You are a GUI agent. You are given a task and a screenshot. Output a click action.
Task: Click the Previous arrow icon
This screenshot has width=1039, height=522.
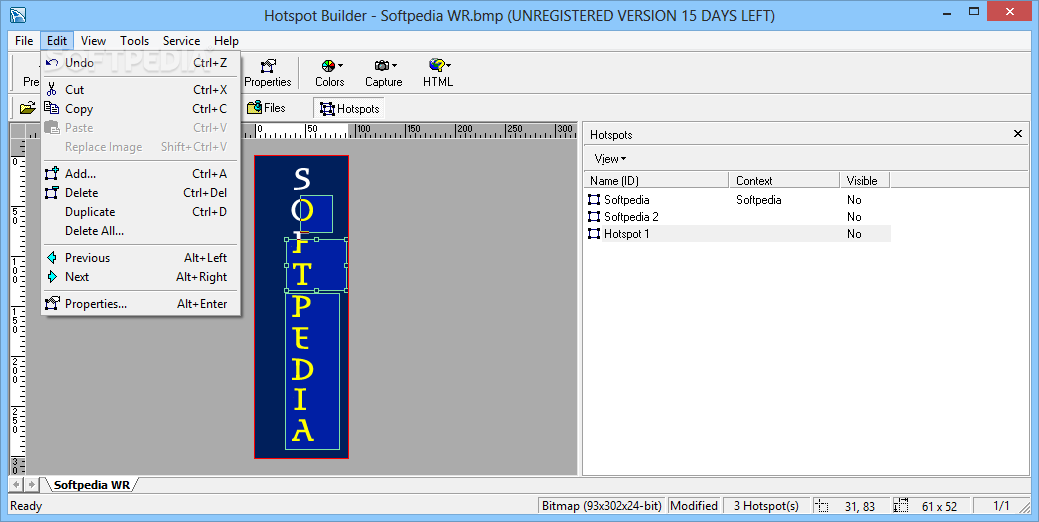click(52, 258)
